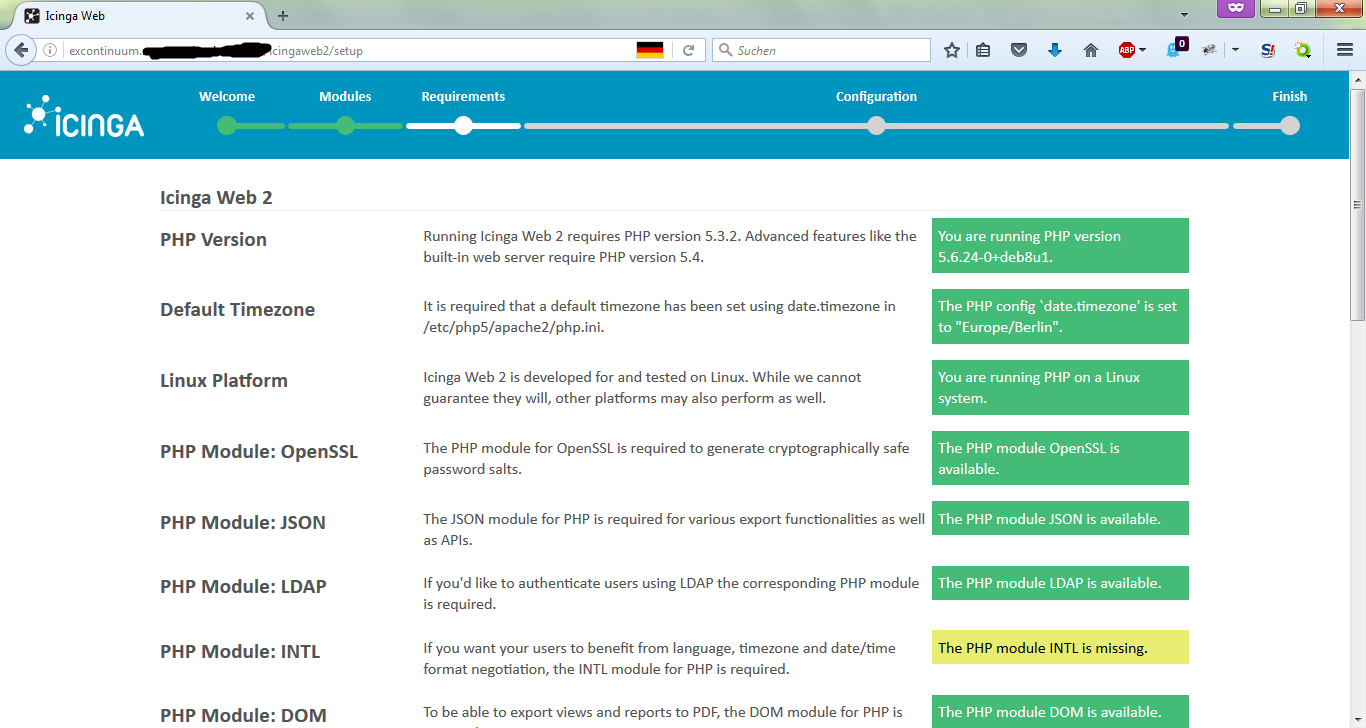
Task: Open the downloads arrow icon
Action: coord(1055,50)
